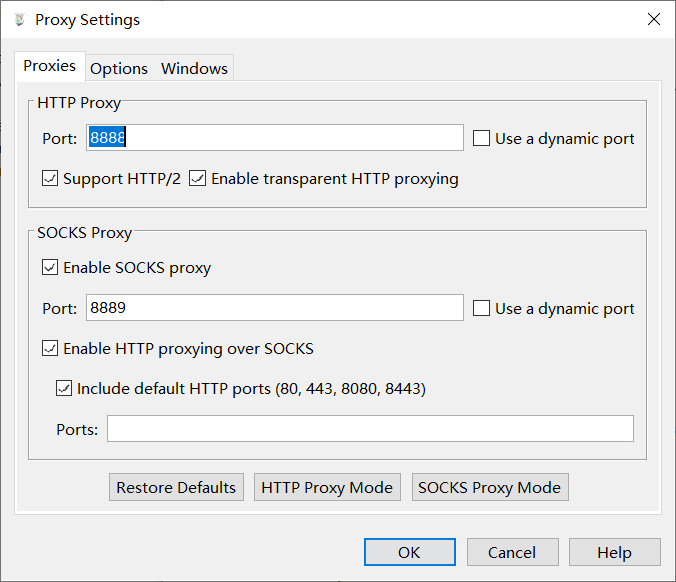This screenshot has width=676, height=582.
Task: Check dynamic port for SOCKS Proxy
Action: click(481, 309)
